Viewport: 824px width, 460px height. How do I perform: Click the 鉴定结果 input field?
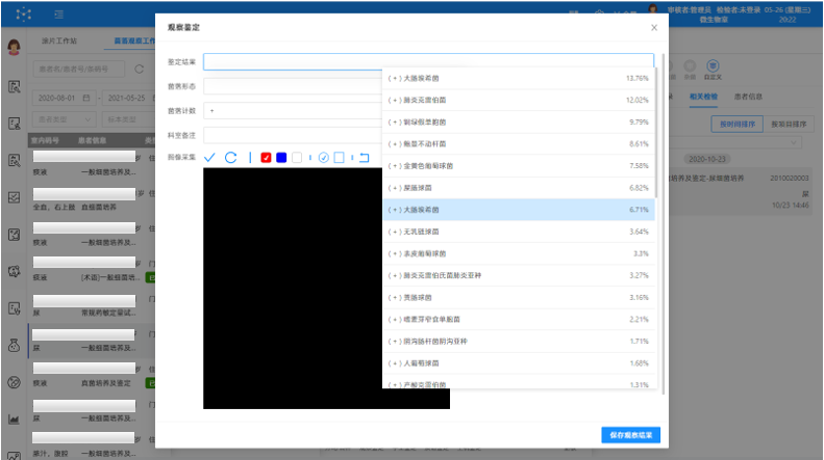tap(428, 62)
